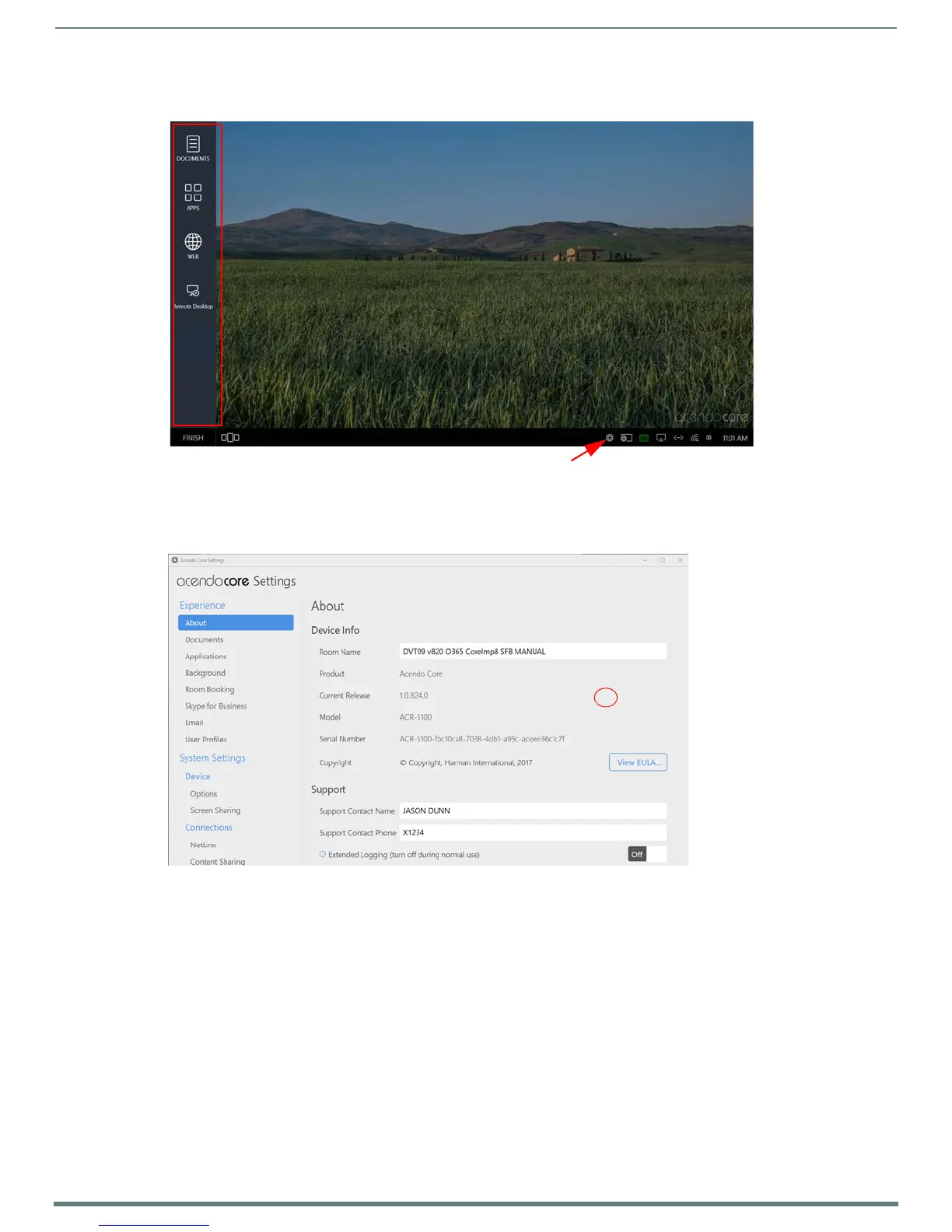952x1232 pixels.
Task: Open the Options settings page
Action: pos(204,794)
